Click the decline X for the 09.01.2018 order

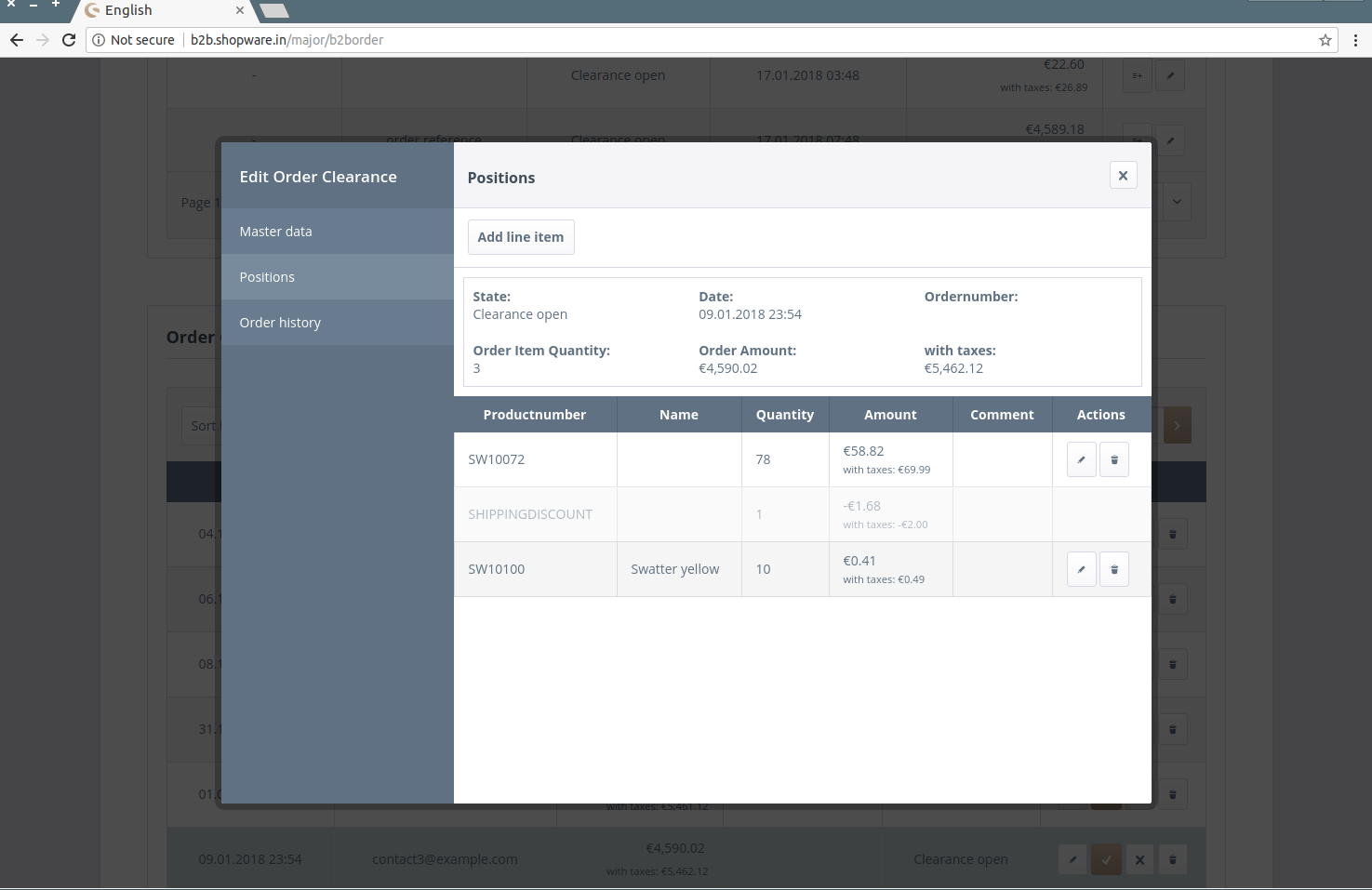[1139, 859]
